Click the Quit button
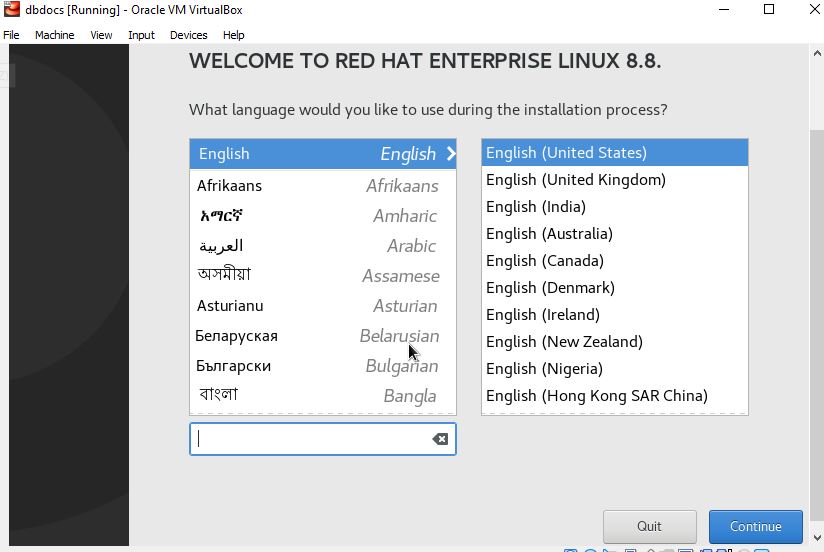 650,526
